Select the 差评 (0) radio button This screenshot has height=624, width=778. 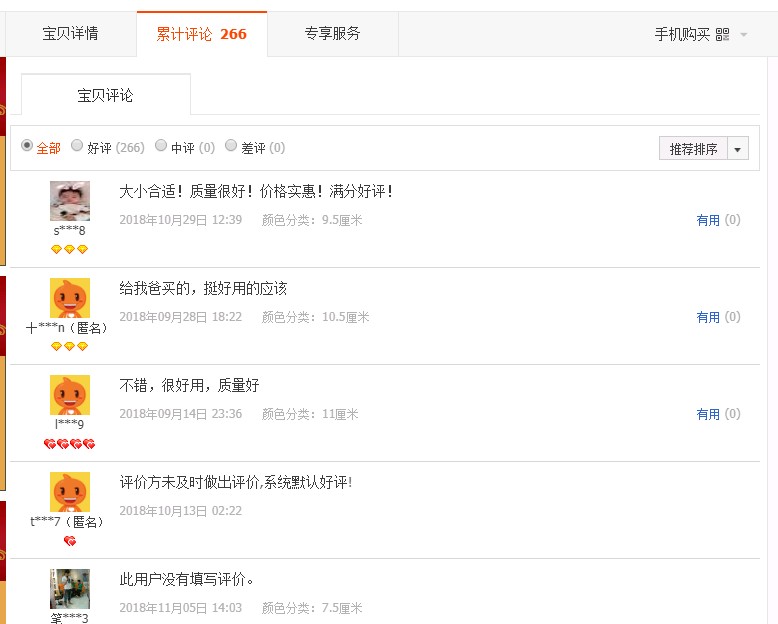pos(231,145)
